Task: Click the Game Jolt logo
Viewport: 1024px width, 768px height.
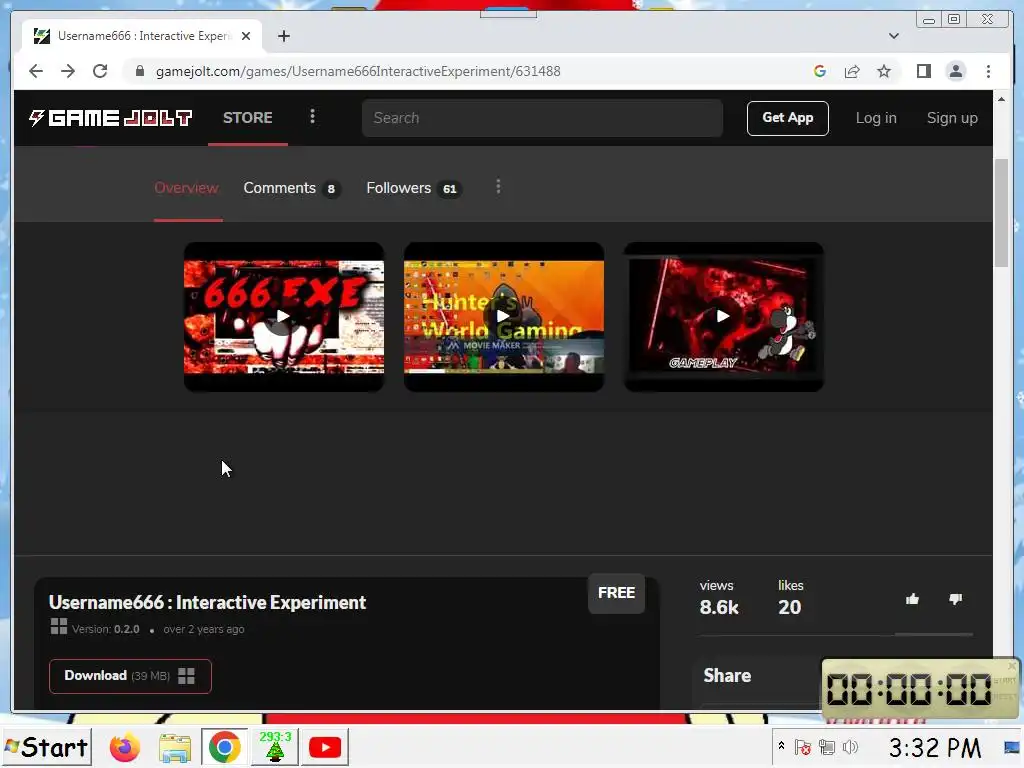Action: pyautogui.click(x=110, y=118)
